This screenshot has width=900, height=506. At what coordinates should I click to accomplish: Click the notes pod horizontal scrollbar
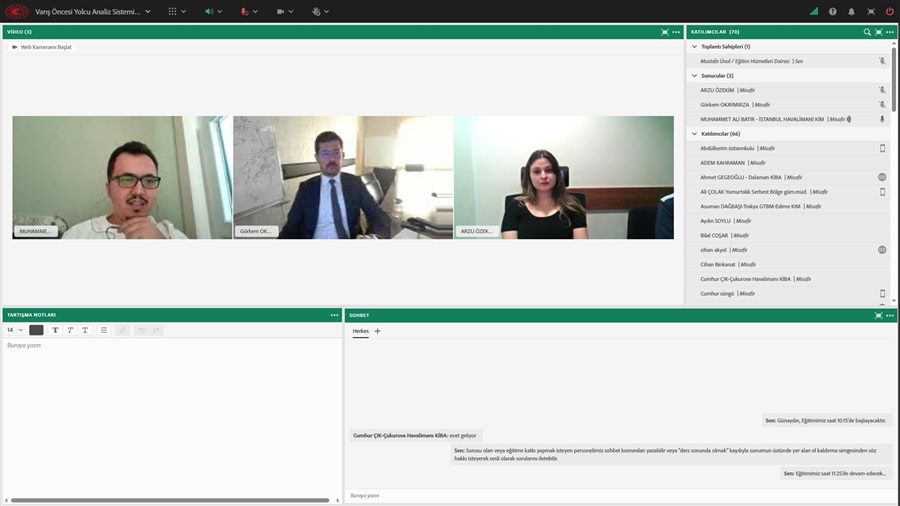tap(170, 500)
